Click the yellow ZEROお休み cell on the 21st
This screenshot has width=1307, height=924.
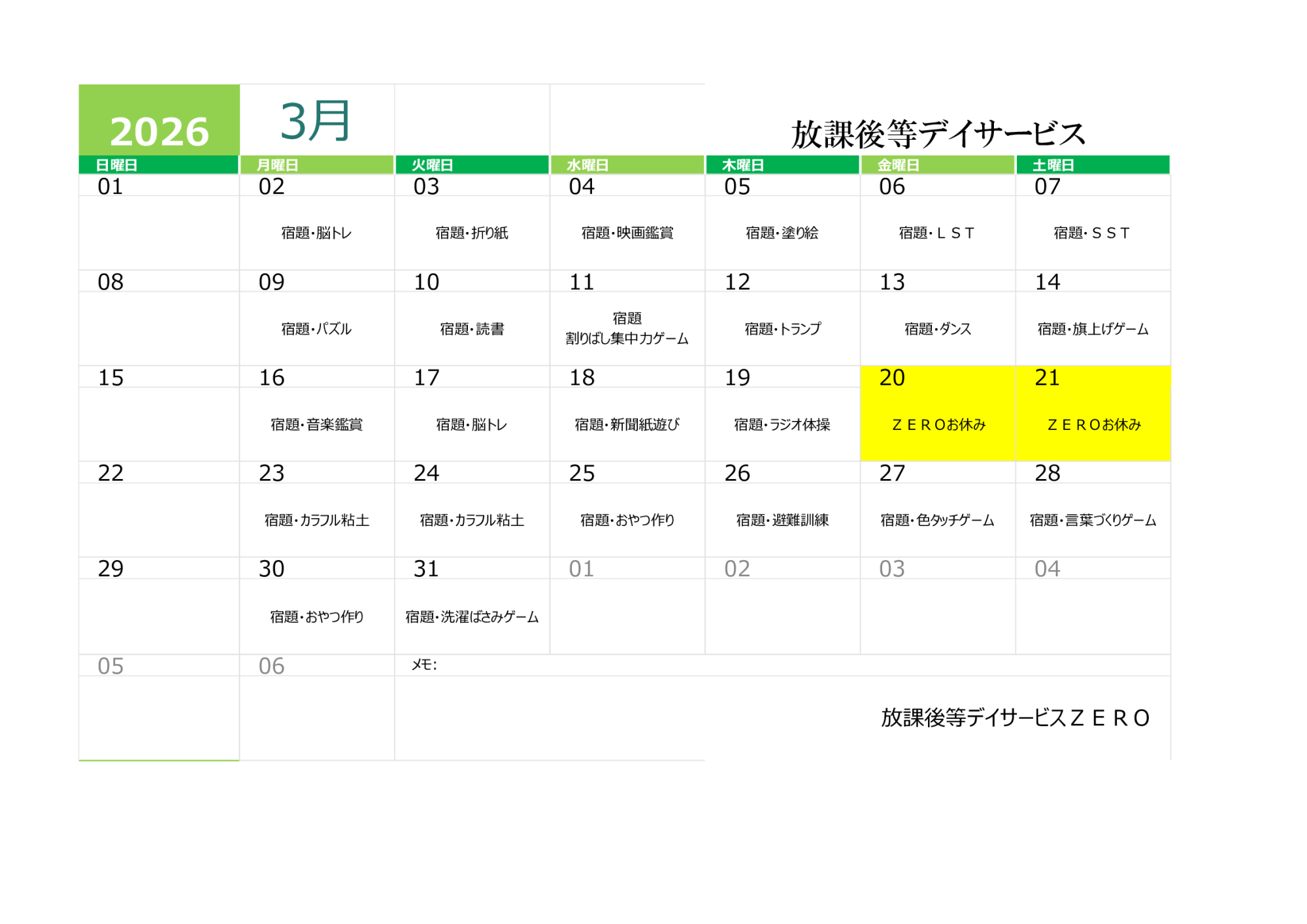pos(1093,425)
